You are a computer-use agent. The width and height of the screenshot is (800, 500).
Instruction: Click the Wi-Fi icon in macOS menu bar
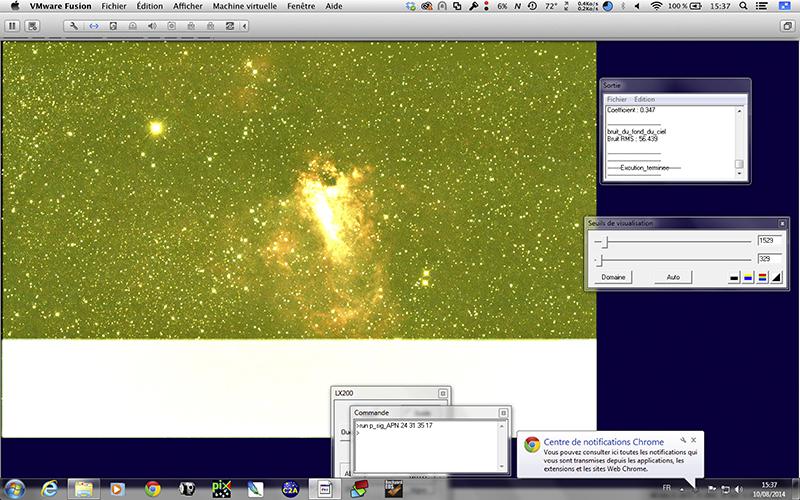(657, 6)
